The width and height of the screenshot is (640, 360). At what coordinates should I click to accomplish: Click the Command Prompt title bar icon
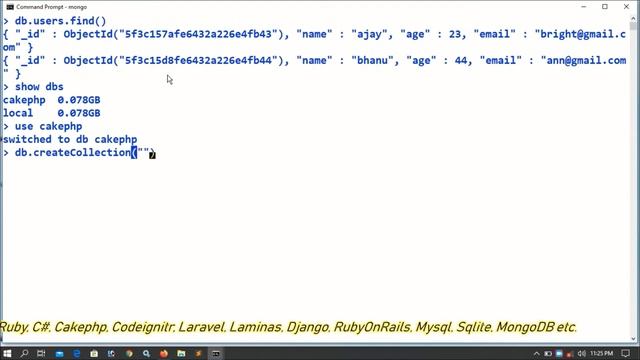tap(10, 7)
